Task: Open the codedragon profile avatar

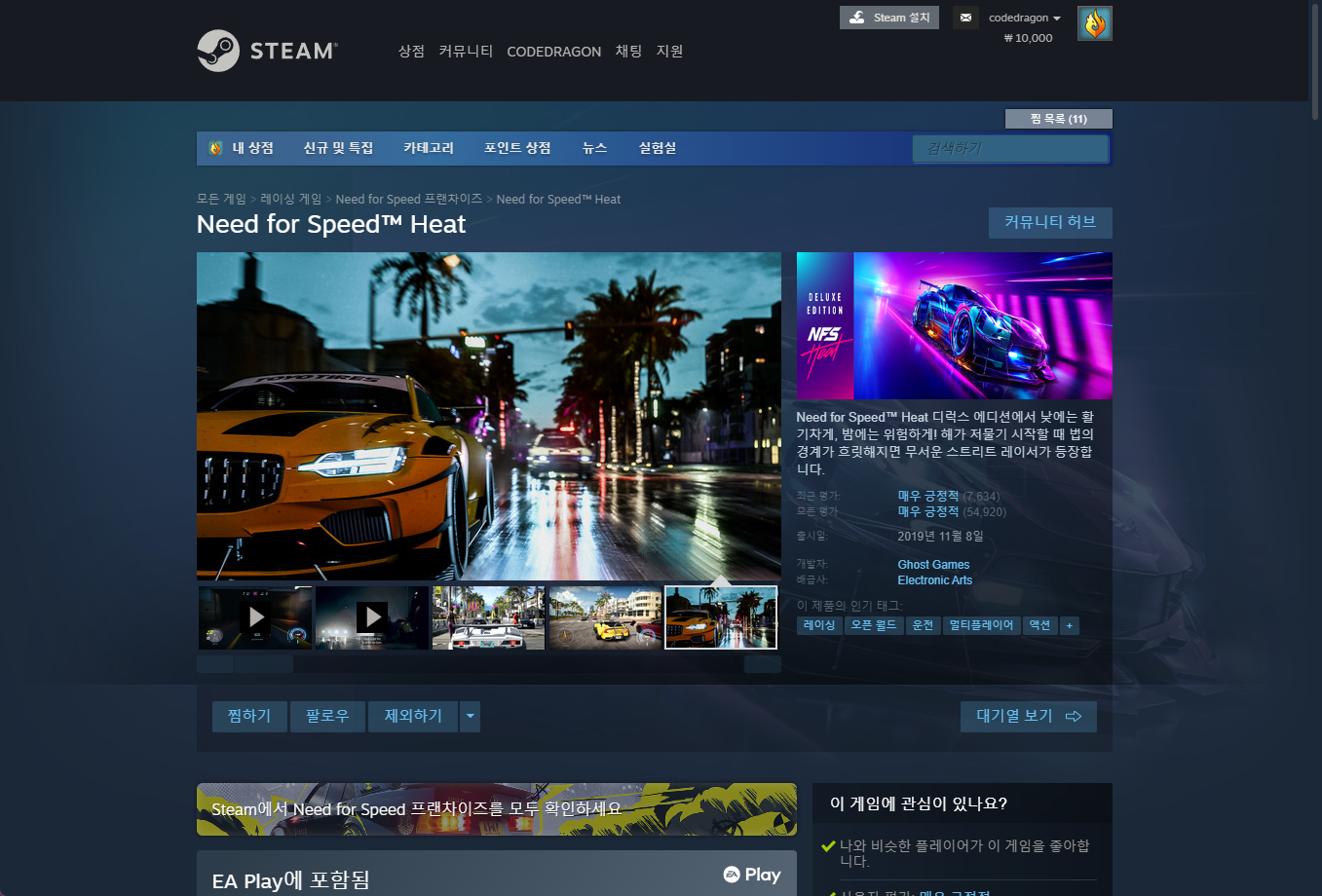Action: (x=1095, y=23)
